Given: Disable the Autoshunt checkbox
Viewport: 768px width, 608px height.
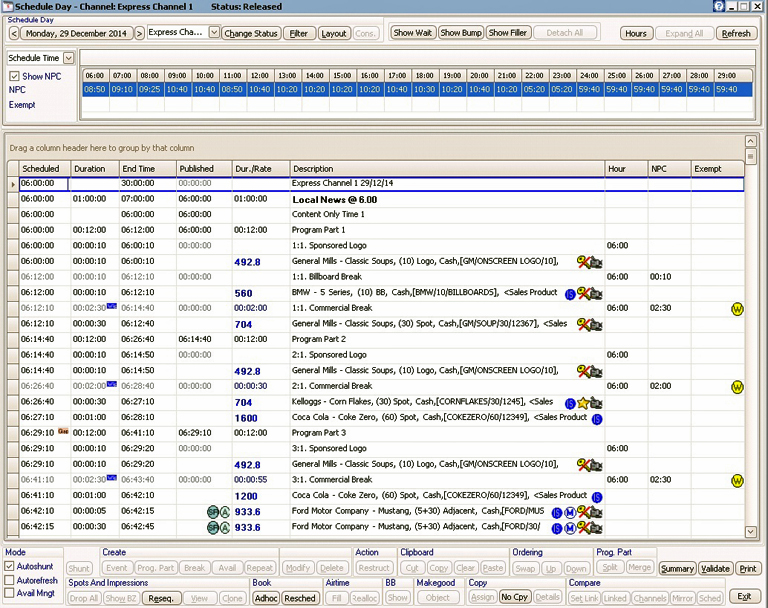Looking at the screenshot, I should click(x=10, y=566).
